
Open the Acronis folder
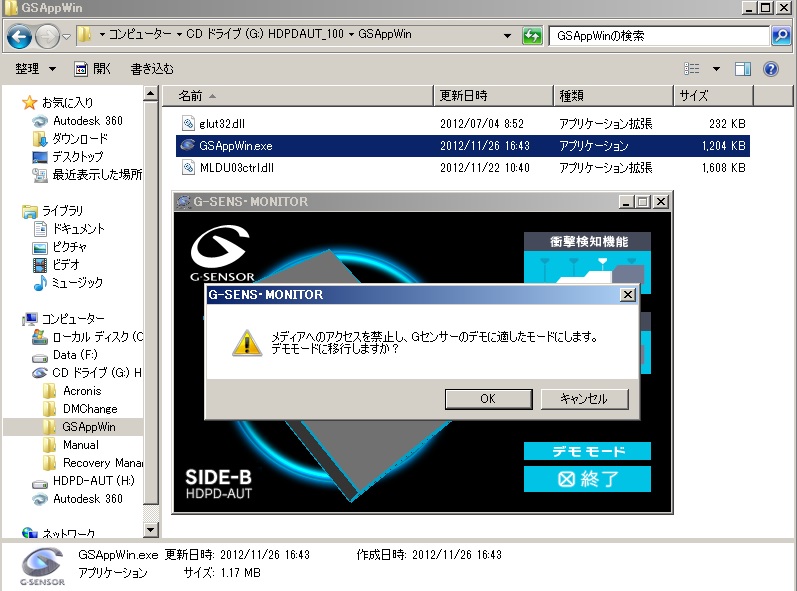tap(82, 391)
